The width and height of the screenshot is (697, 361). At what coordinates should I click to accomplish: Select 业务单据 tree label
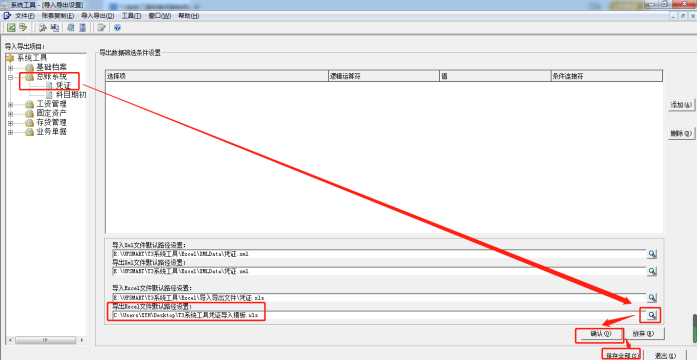click(x=51, y=132)
